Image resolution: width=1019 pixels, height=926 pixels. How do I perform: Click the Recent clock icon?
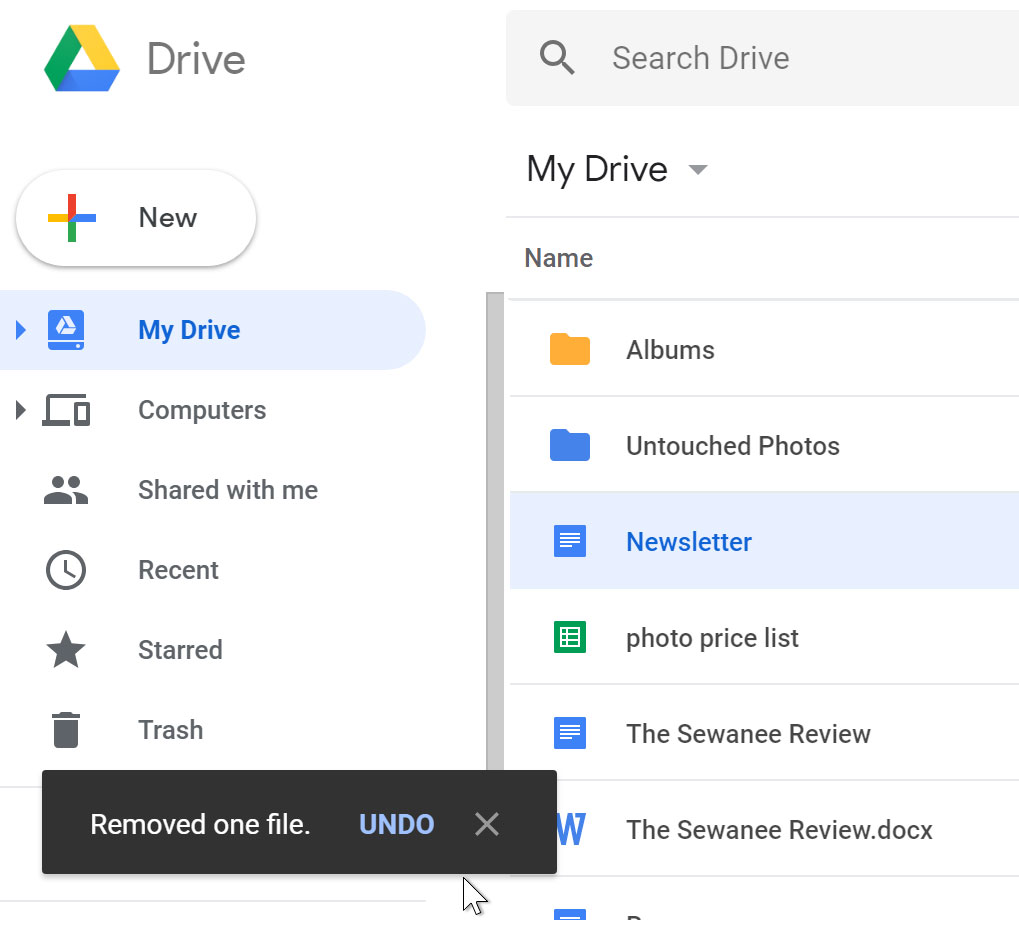click(x=66, y=570)
